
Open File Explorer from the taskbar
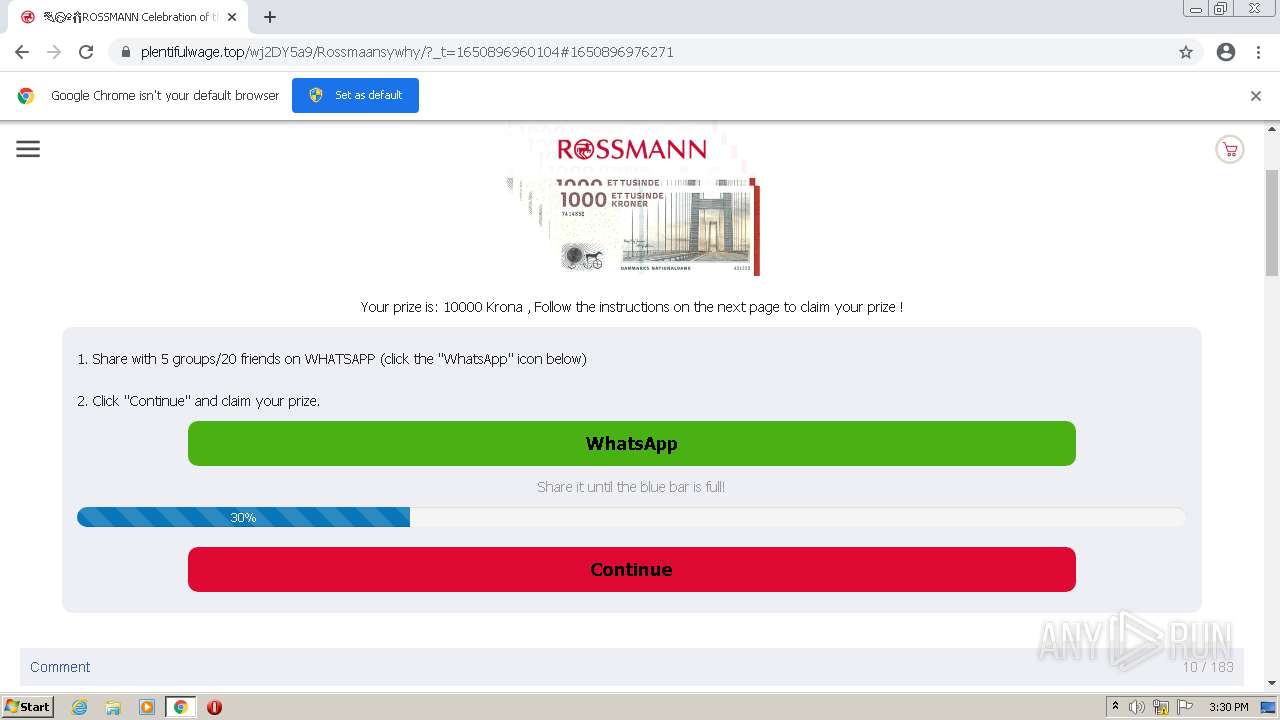[113, 707]
